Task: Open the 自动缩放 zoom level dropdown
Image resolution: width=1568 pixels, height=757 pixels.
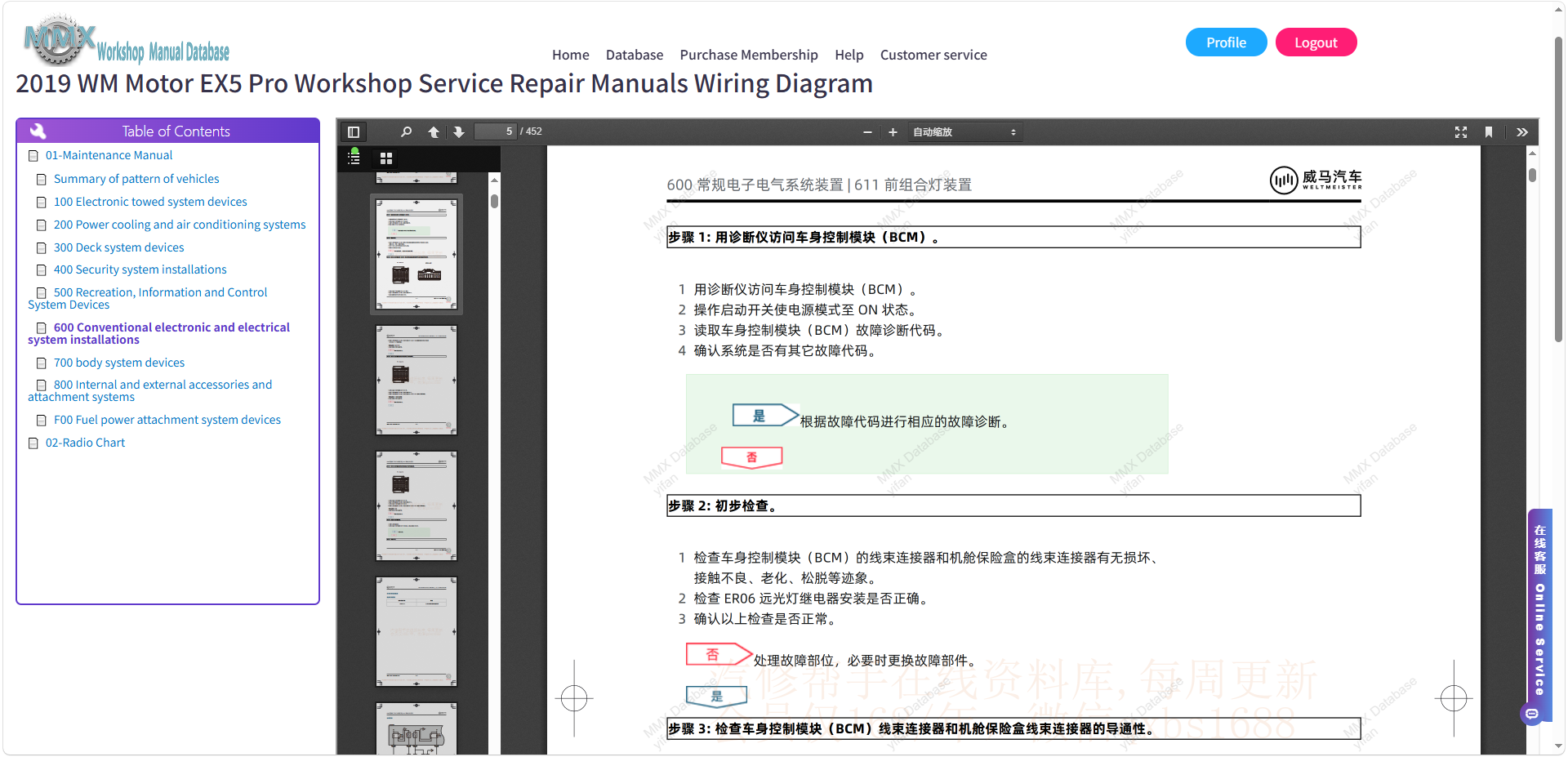Action: 964,132
